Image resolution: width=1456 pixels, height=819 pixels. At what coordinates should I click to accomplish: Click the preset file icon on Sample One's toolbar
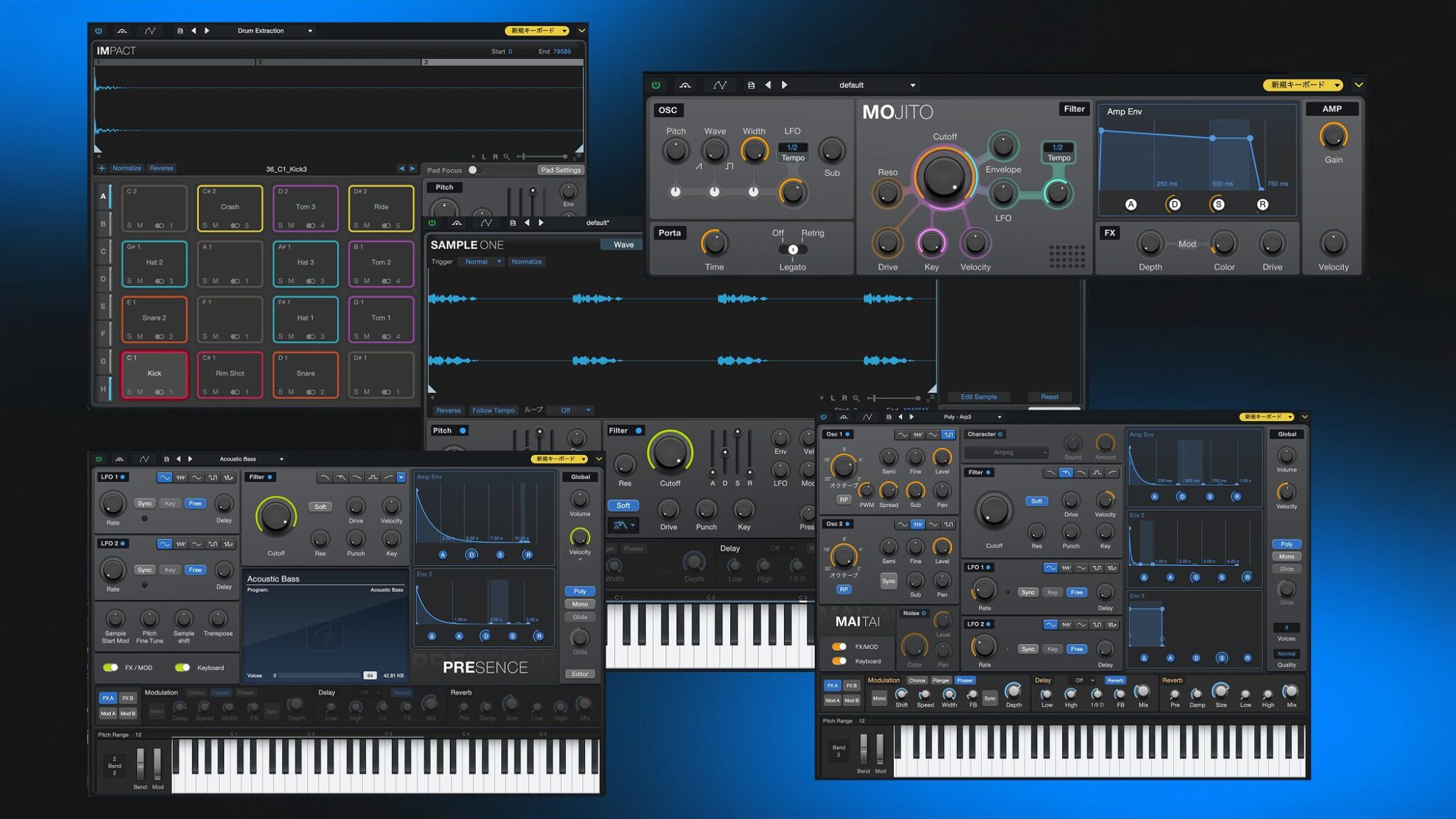513,223
